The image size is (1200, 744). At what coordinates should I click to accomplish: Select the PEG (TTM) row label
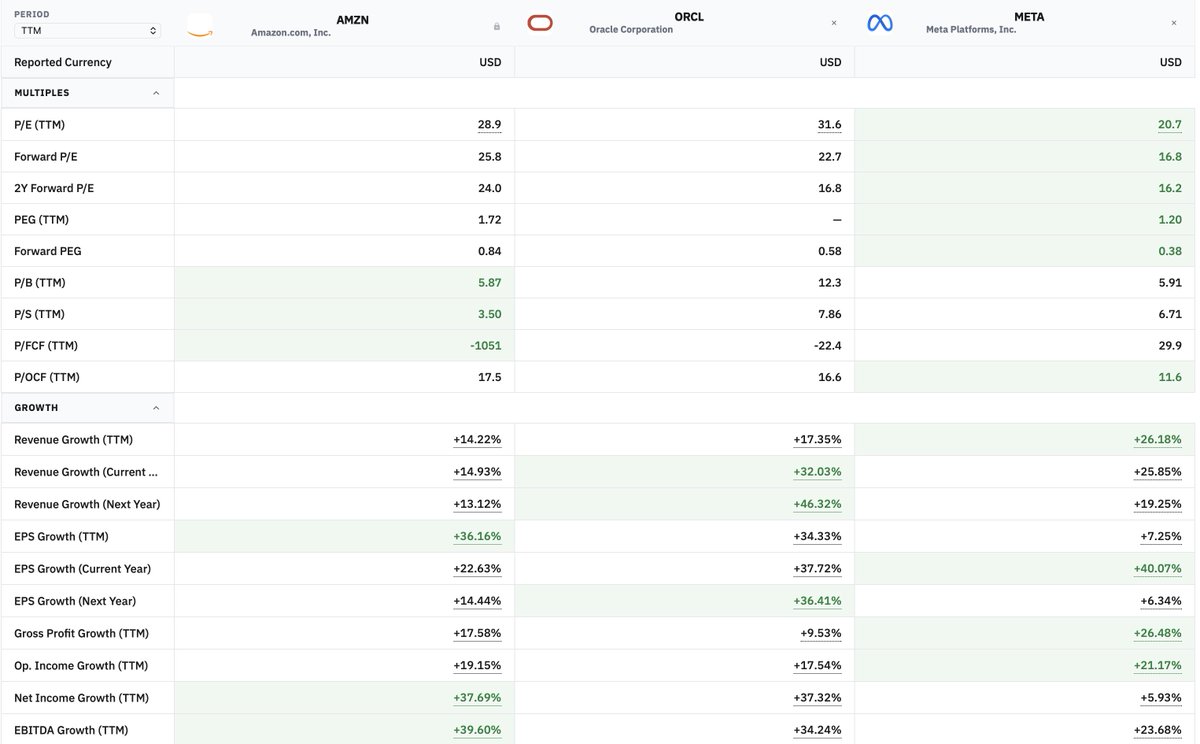(41, 220)
